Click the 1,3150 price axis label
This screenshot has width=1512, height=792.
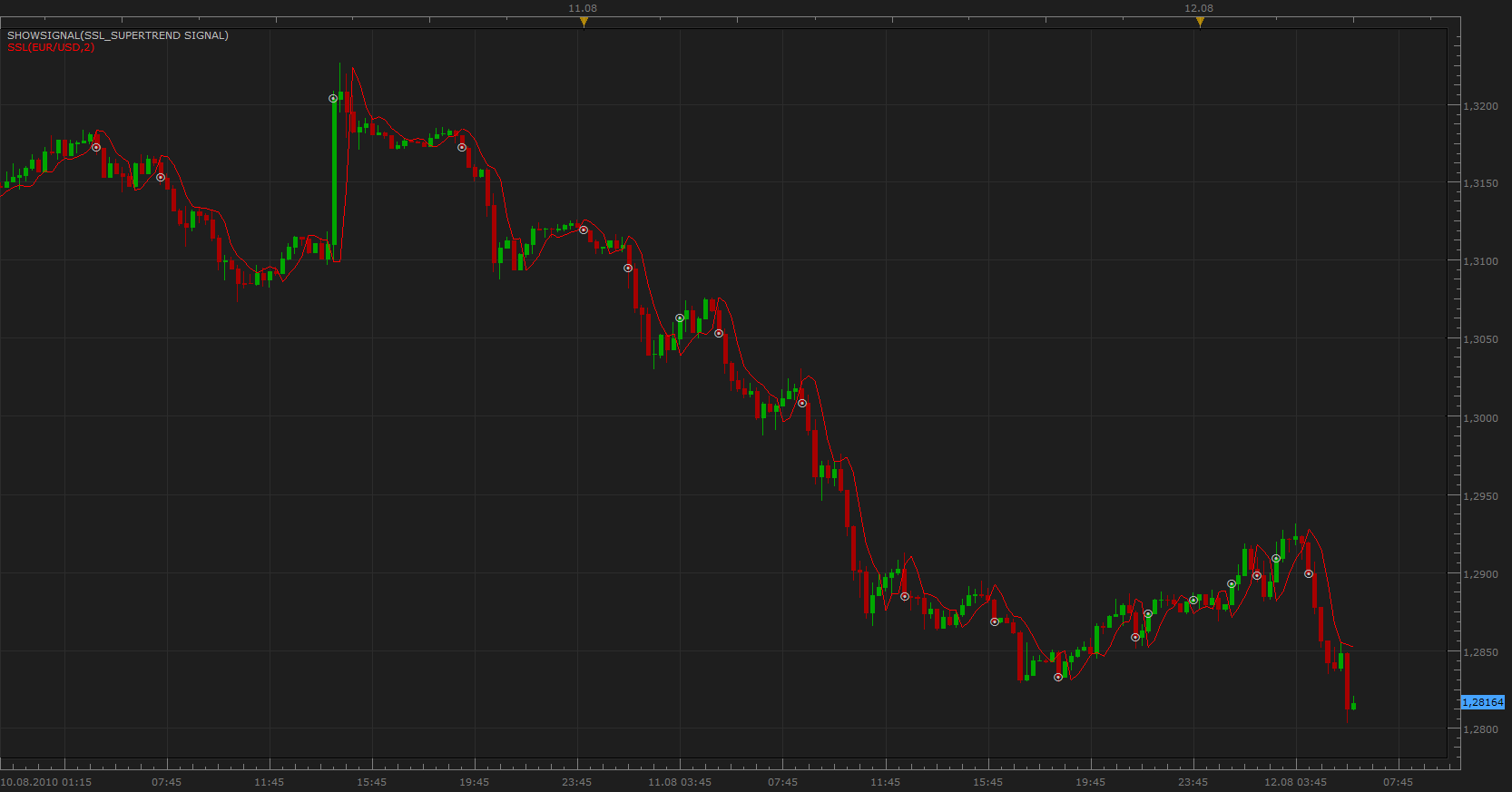(1481, 183)
